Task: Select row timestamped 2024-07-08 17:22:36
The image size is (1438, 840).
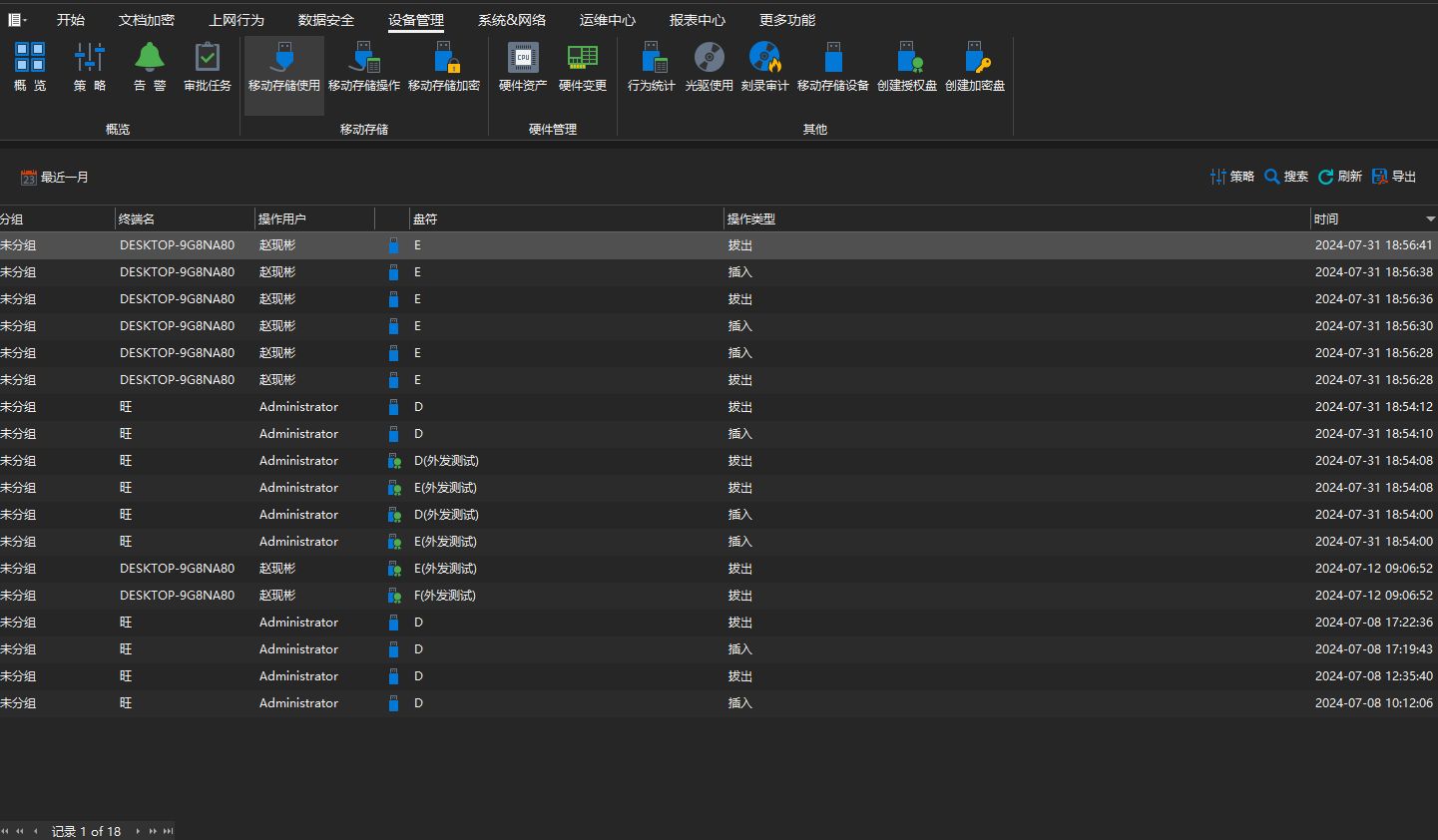Action: [719, 623]
